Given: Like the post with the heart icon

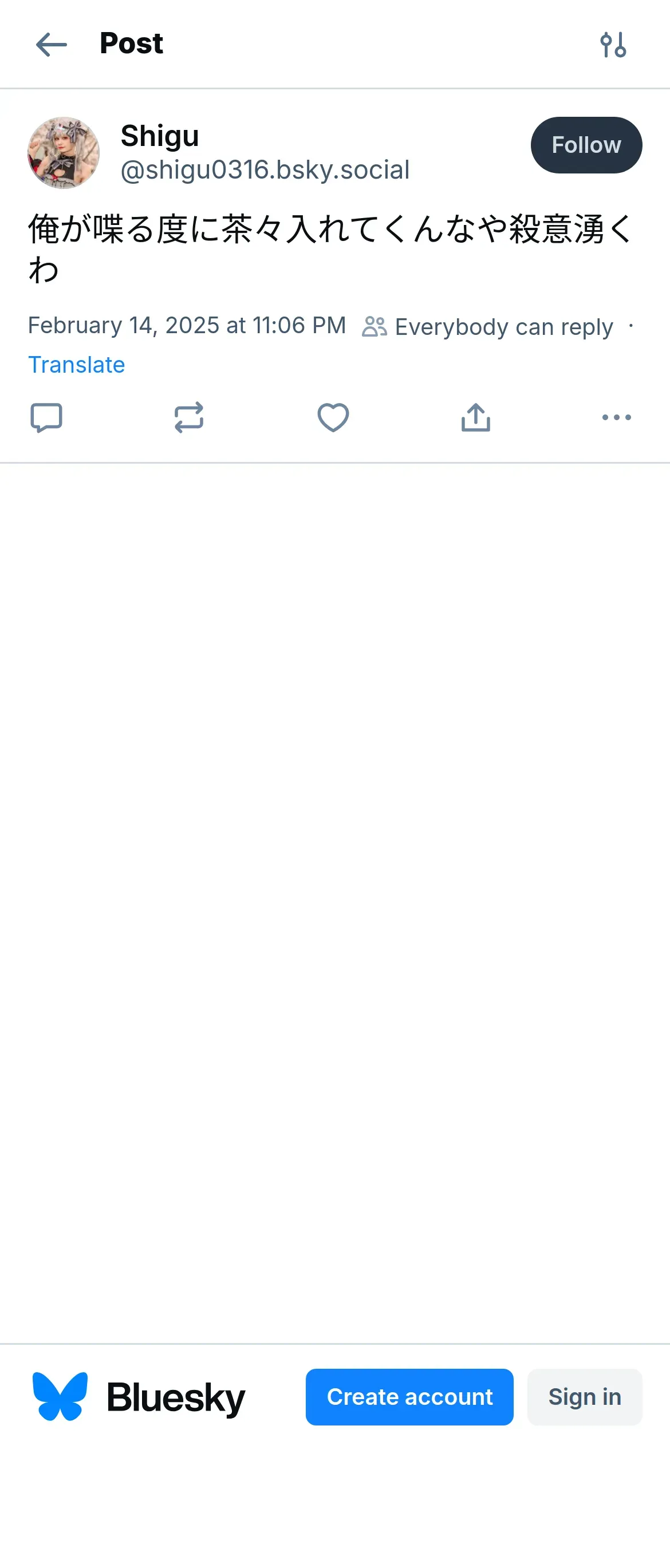Looking at the screenshot, I should click(333, 417).
